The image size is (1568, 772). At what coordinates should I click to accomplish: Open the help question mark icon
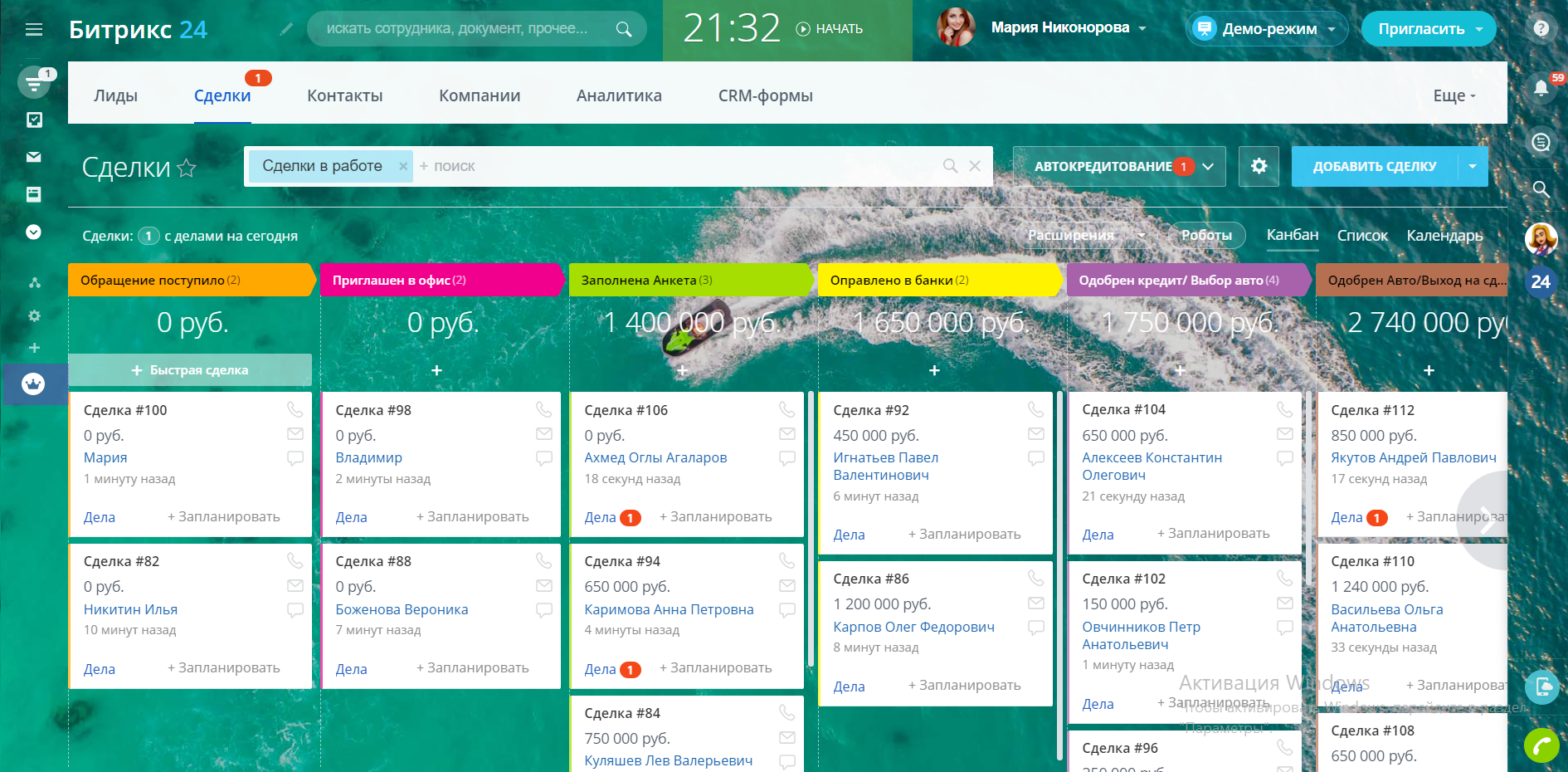click(x=1541, y=28)
